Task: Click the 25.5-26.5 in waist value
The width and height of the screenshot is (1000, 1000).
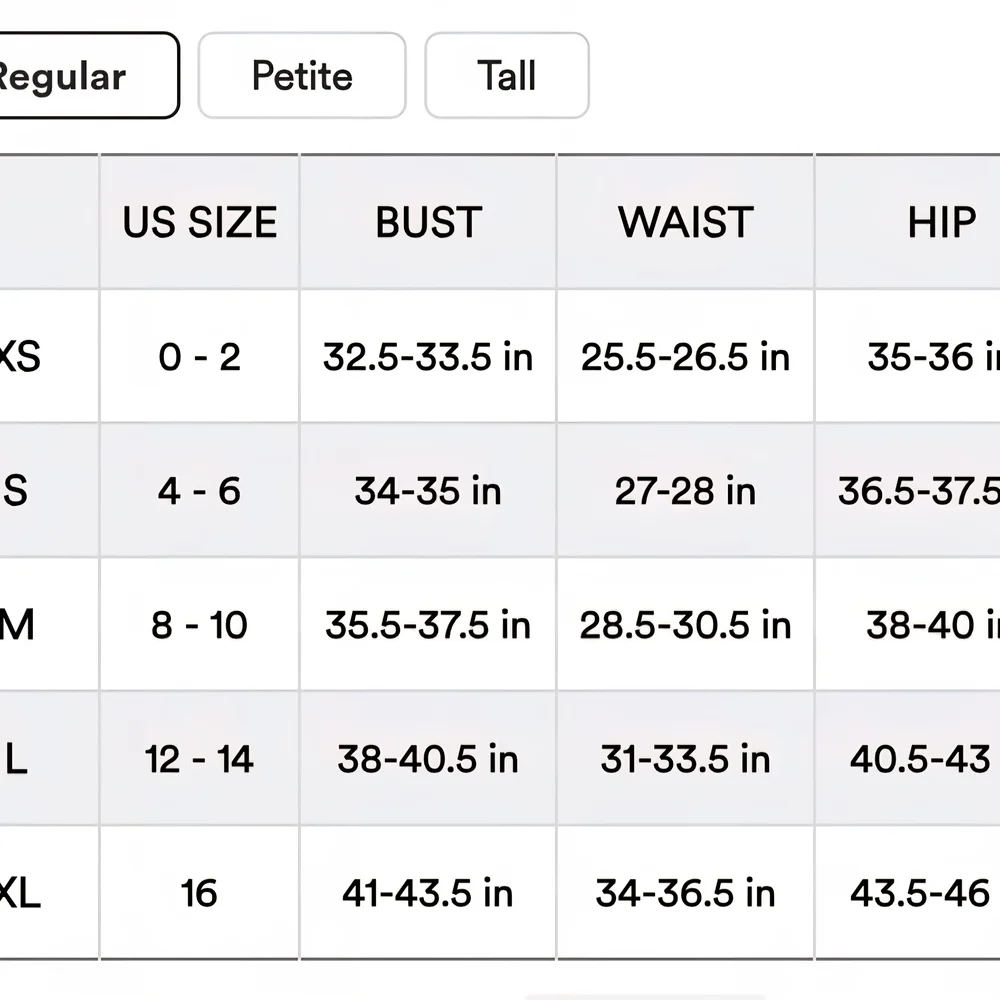Action: click(686, 357)
